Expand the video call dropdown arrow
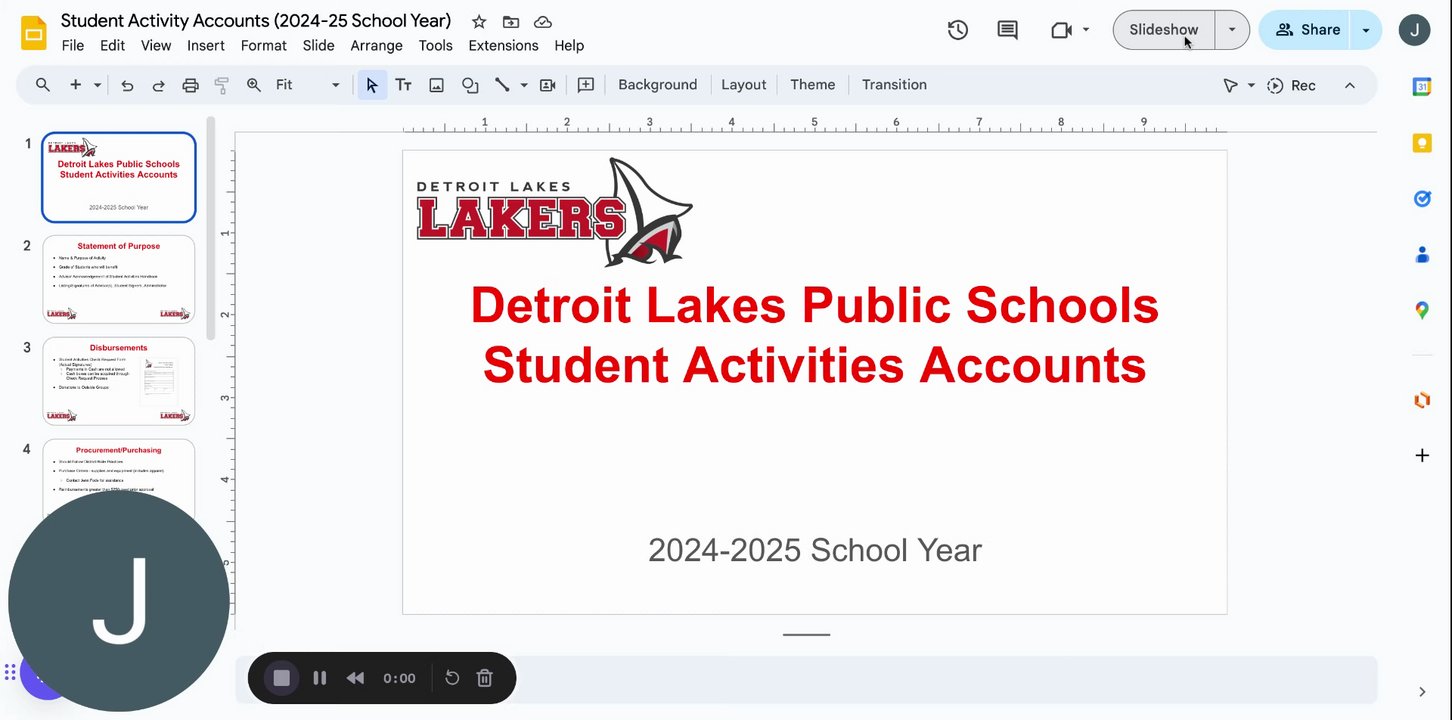 click(1086, 30)
